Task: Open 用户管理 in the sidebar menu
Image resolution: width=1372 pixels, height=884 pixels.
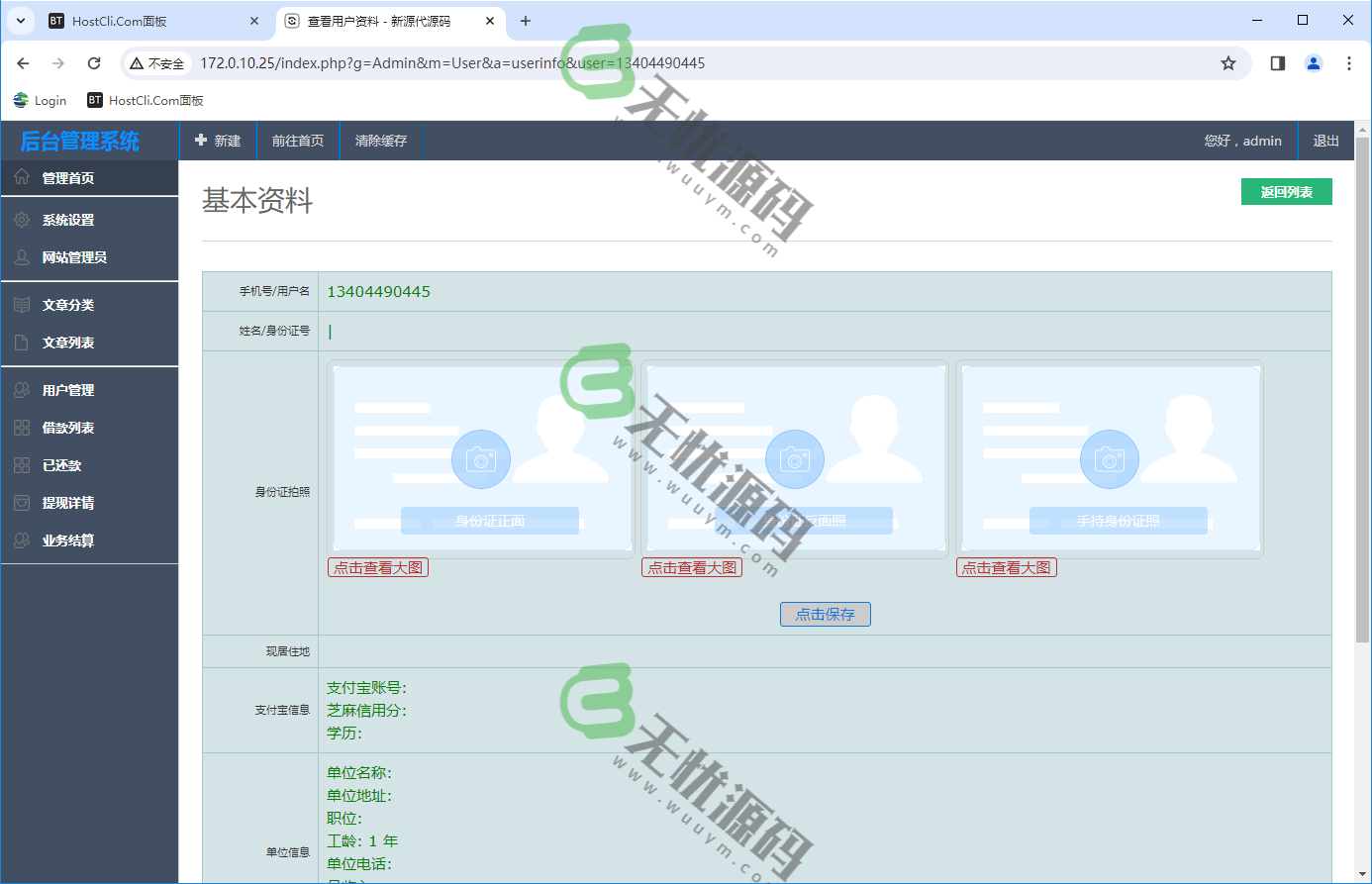Action: (x=68, y=390)
